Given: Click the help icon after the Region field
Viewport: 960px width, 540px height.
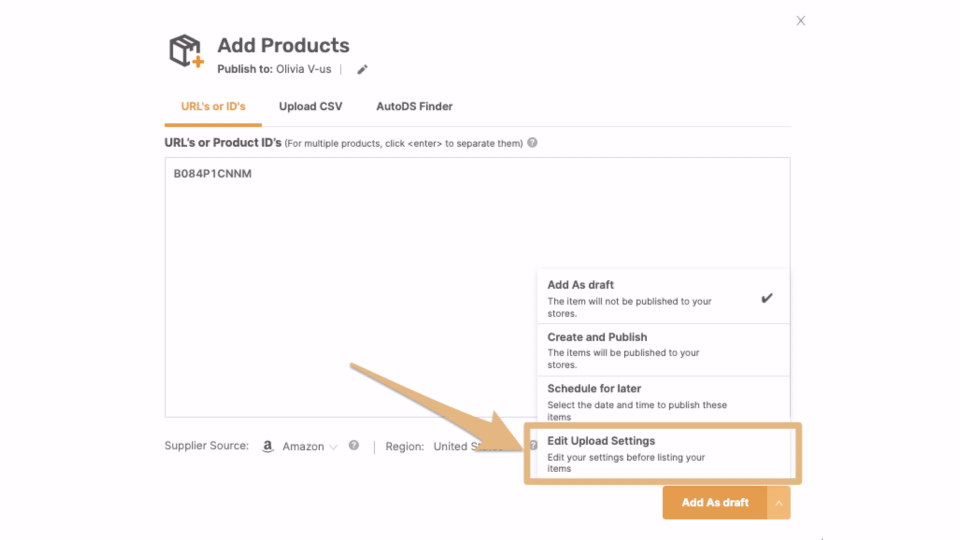Looking at the screenshot, I should pyautogui.click(x=533, y=446).
